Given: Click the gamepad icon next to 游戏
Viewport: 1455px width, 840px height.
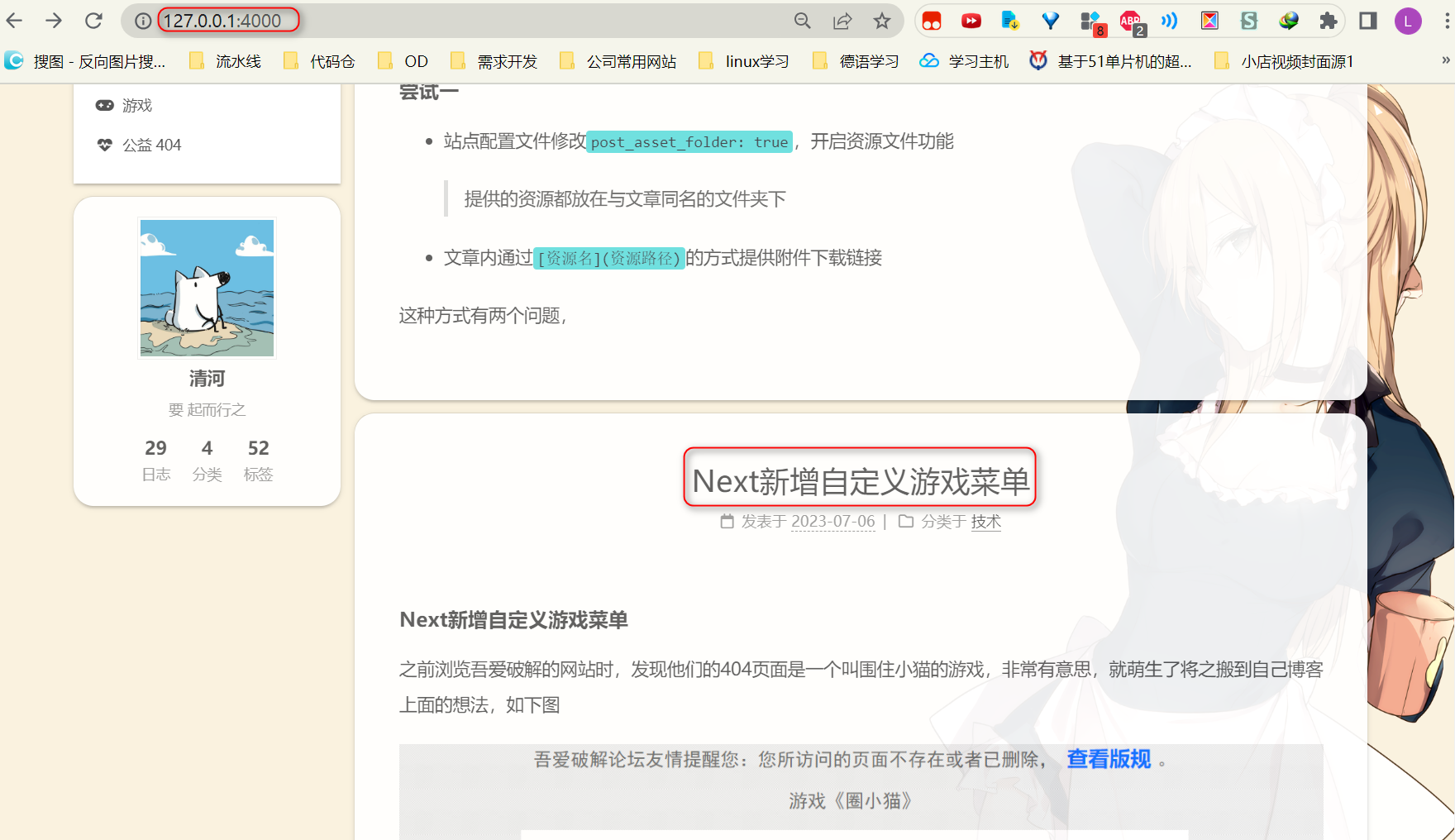Looking at the screenshot, I should (105, 105).
